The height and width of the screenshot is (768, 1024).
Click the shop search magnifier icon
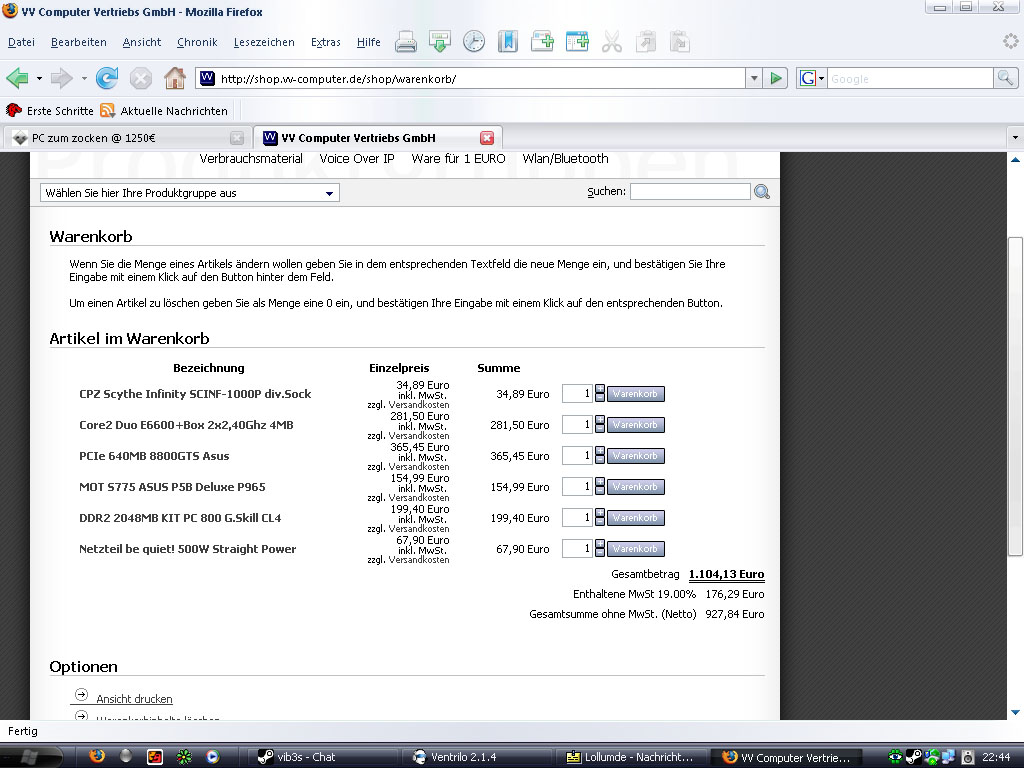(x=761, y=192)
